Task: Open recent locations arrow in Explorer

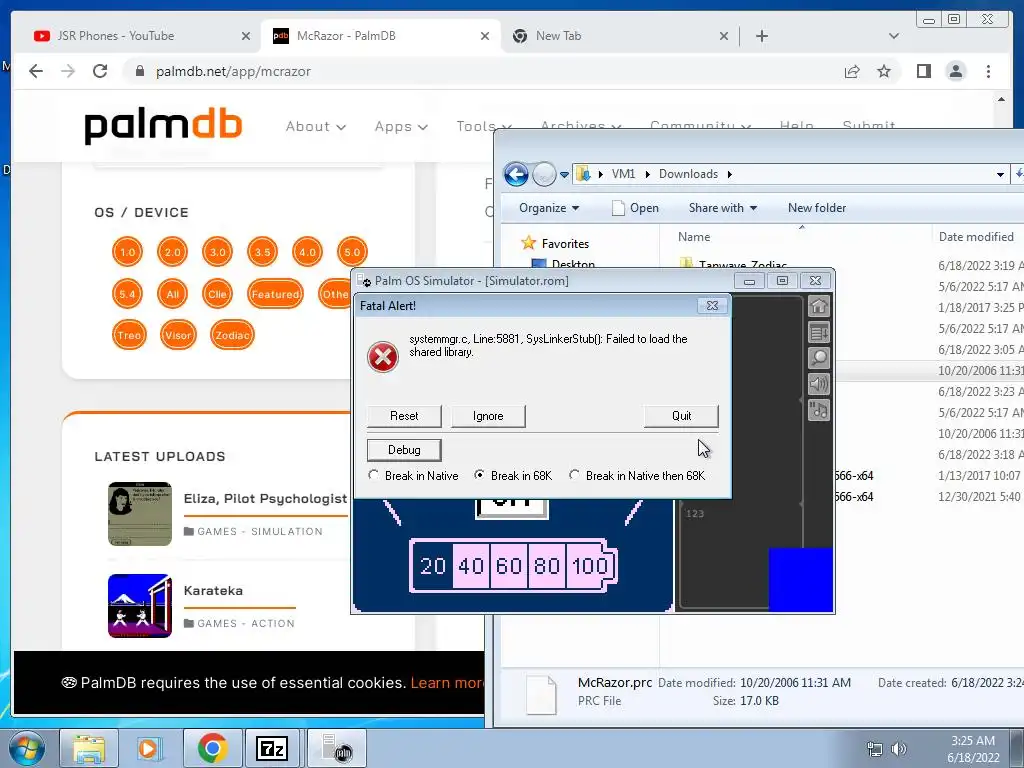Action: (564, 174)
